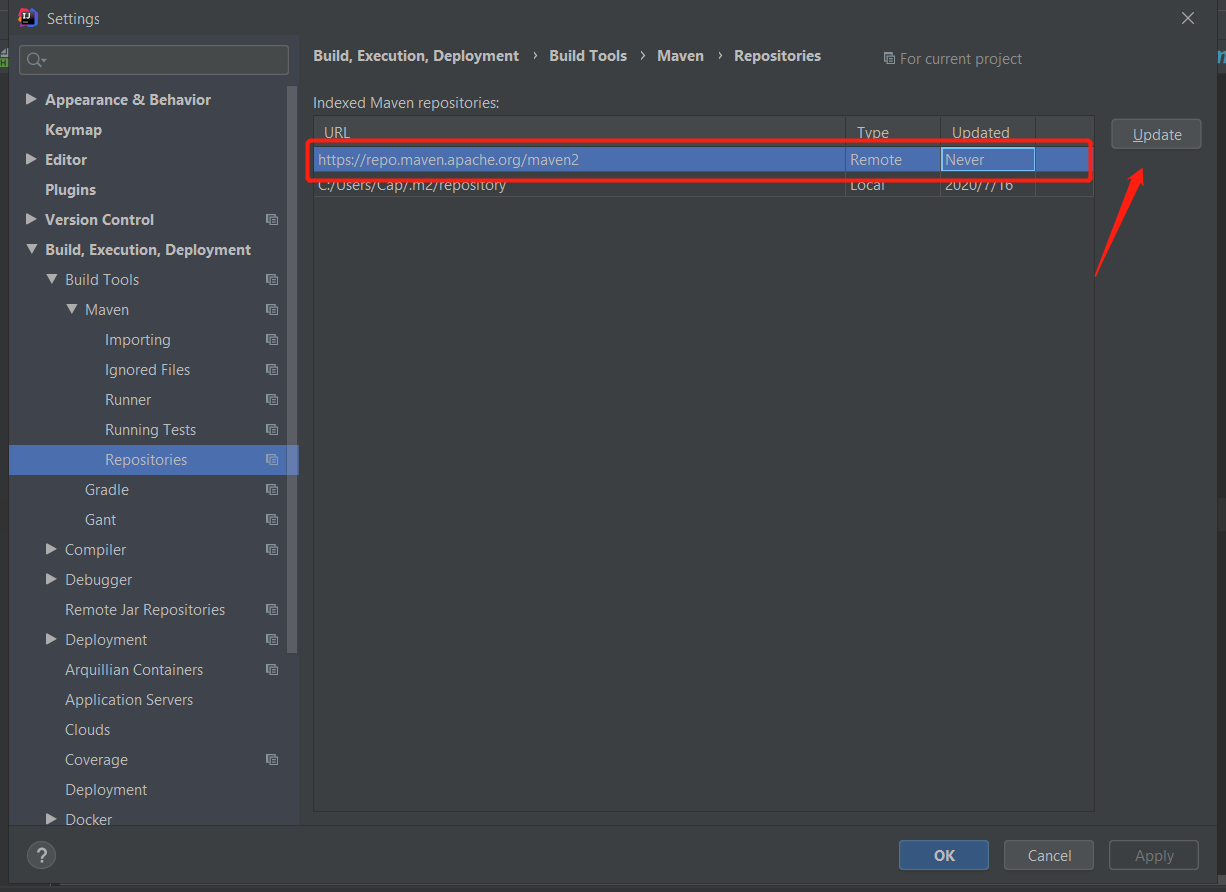Click the Cancel button
The height and width of the screenshot is (892, 1226).
1049,855
